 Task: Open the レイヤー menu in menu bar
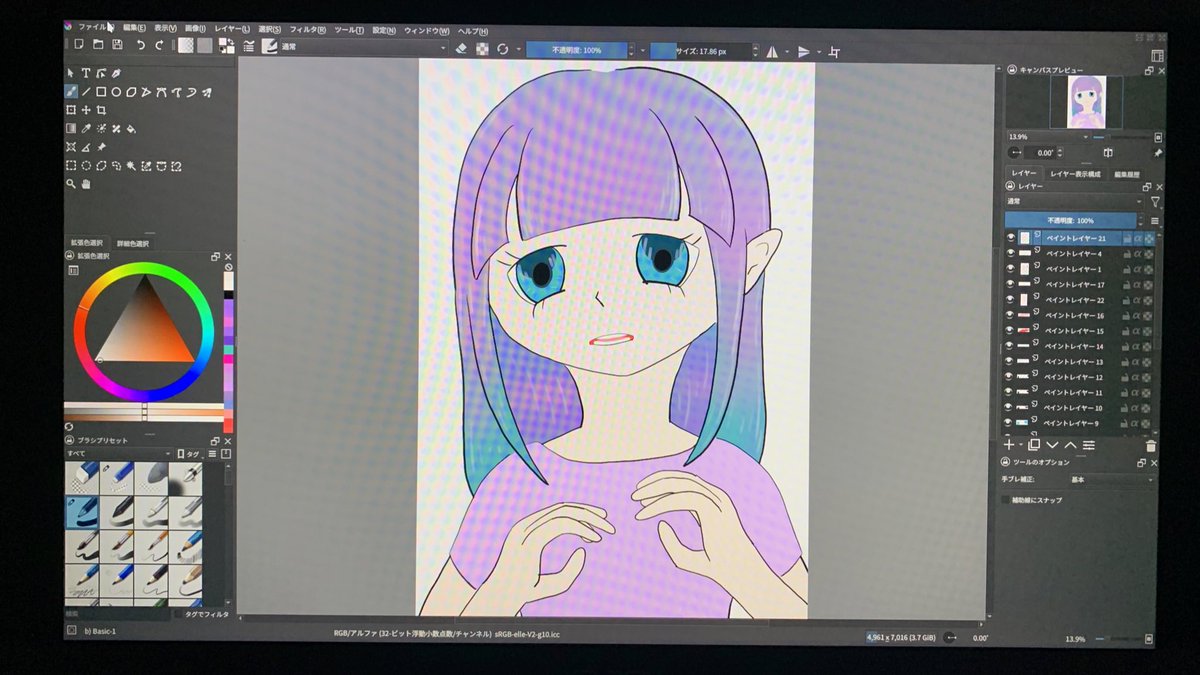[232, 29]
